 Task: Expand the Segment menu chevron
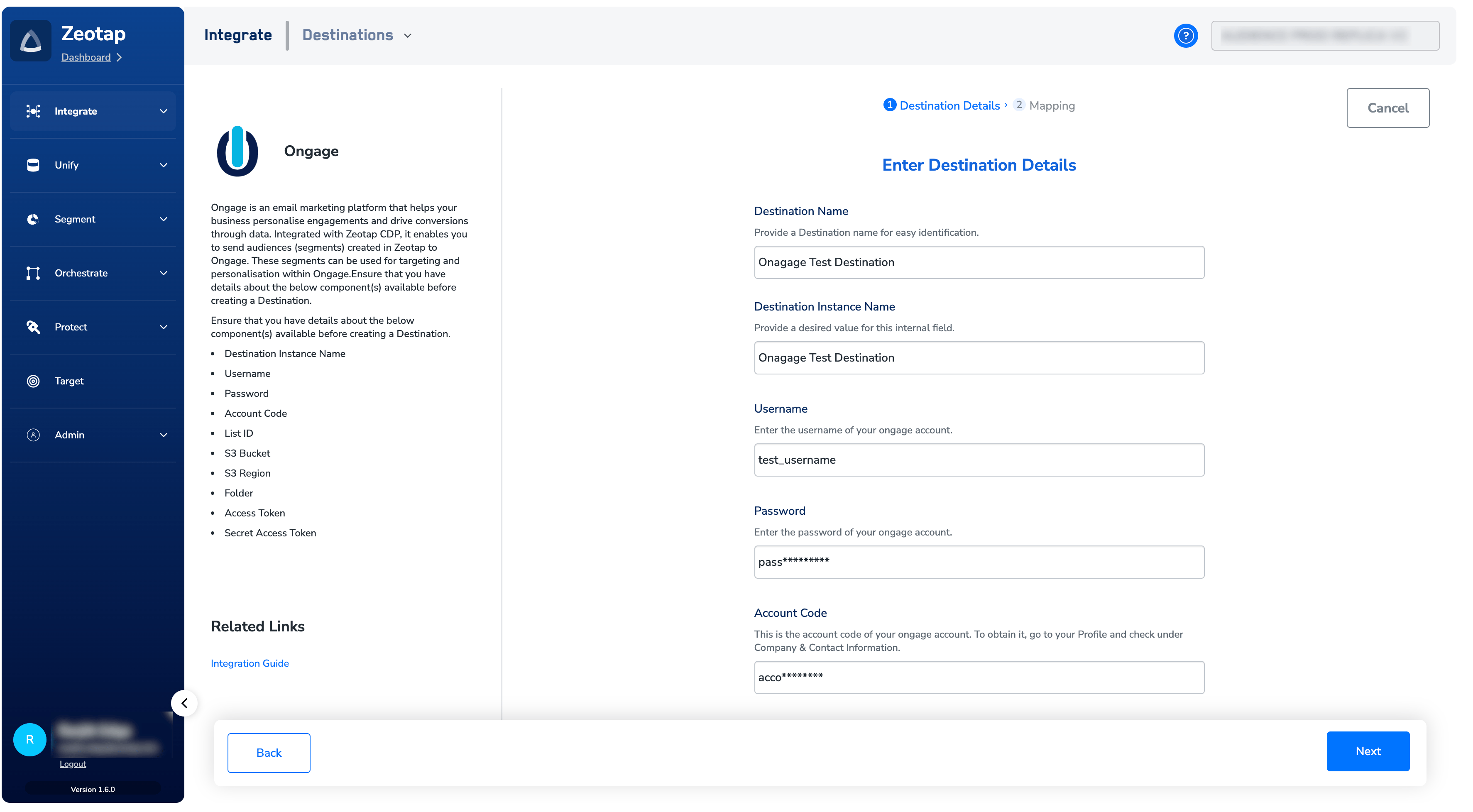coord(164,219)
